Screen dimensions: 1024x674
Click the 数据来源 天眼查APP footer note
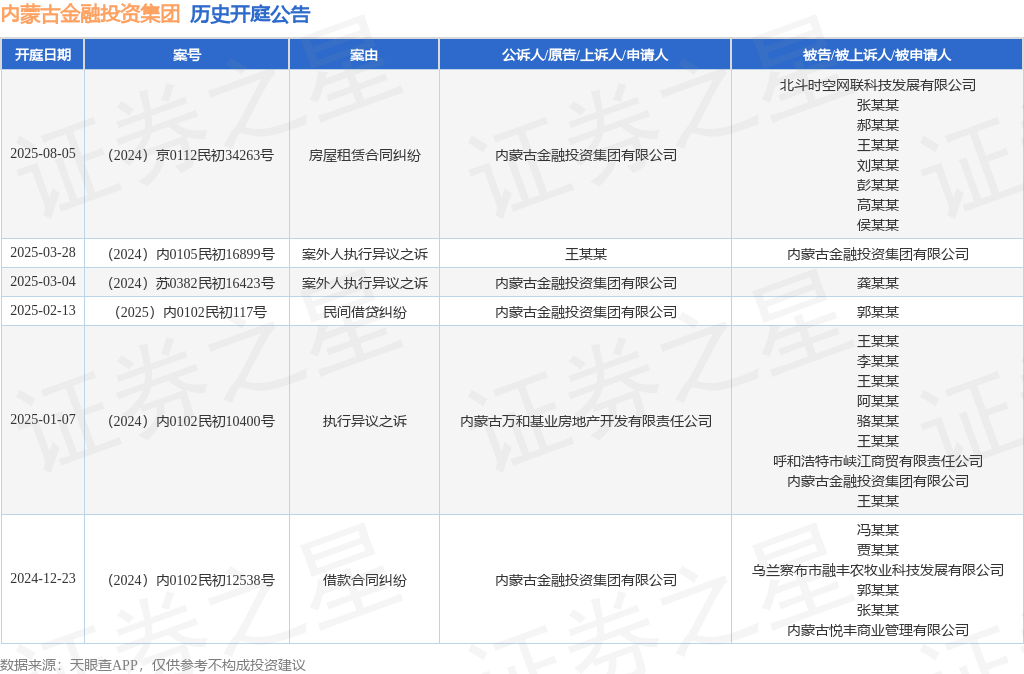153,666
